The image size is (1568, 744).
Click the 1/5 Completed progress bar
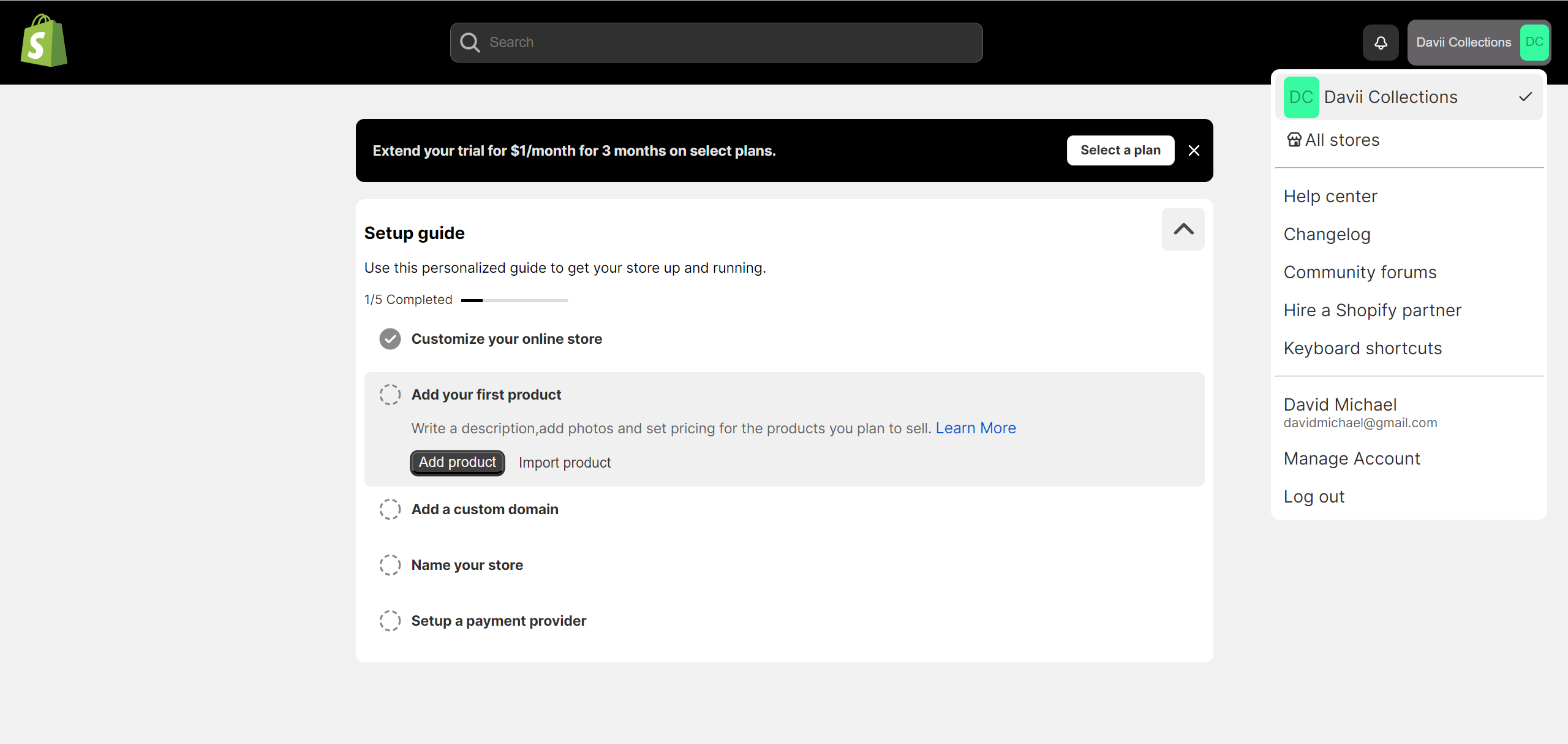pyautogui.click(x=514, y=300)
